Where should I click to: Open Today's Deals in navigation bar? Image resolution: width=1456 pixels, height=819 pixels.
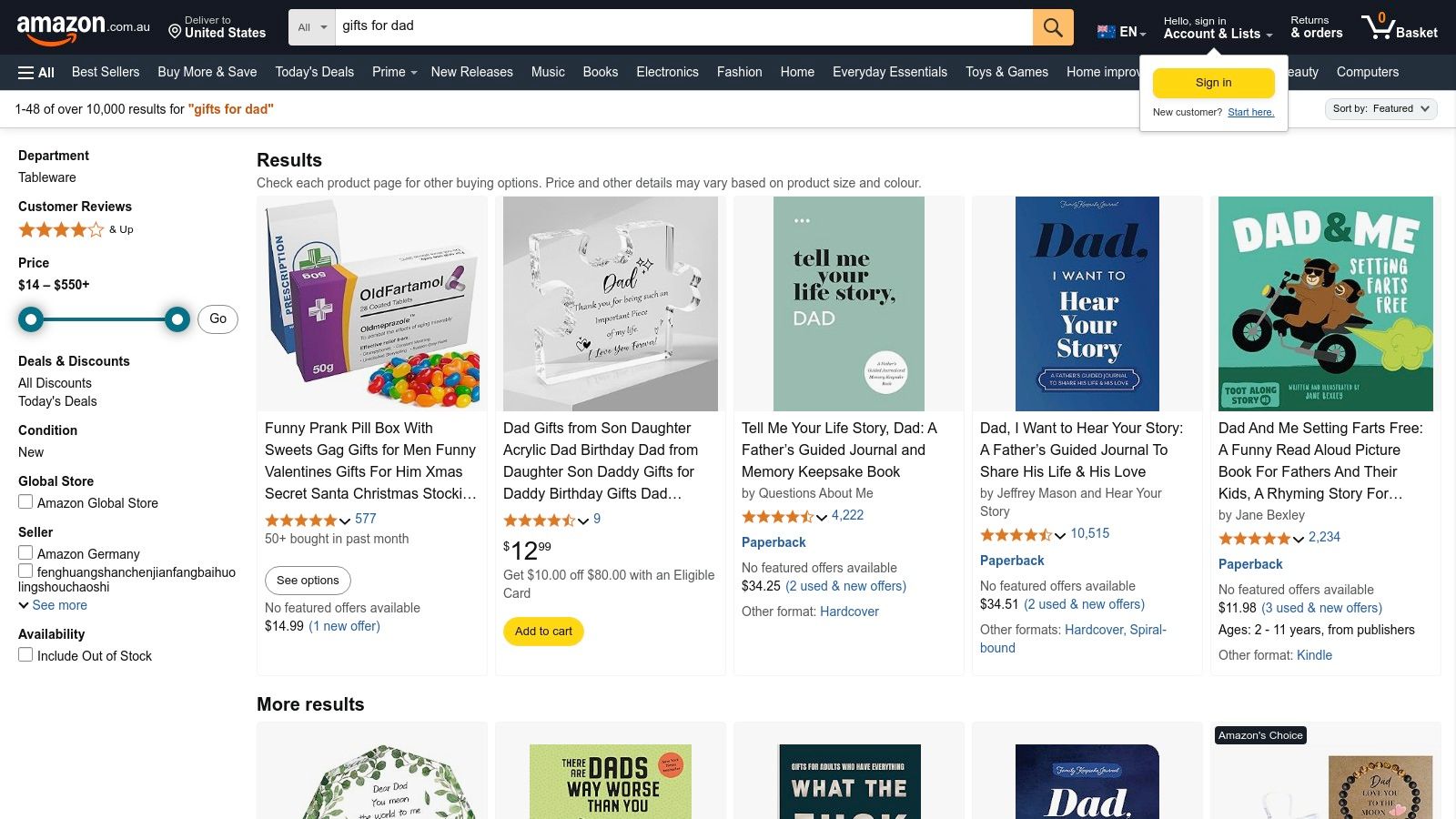click(x=314, y=72)
